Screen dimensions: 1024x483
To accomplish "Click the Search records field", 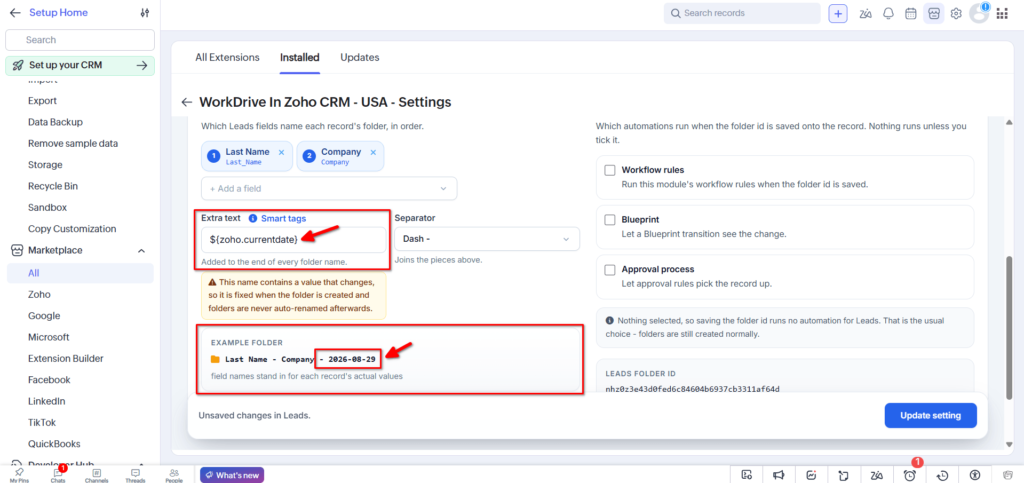I will 743,14.
